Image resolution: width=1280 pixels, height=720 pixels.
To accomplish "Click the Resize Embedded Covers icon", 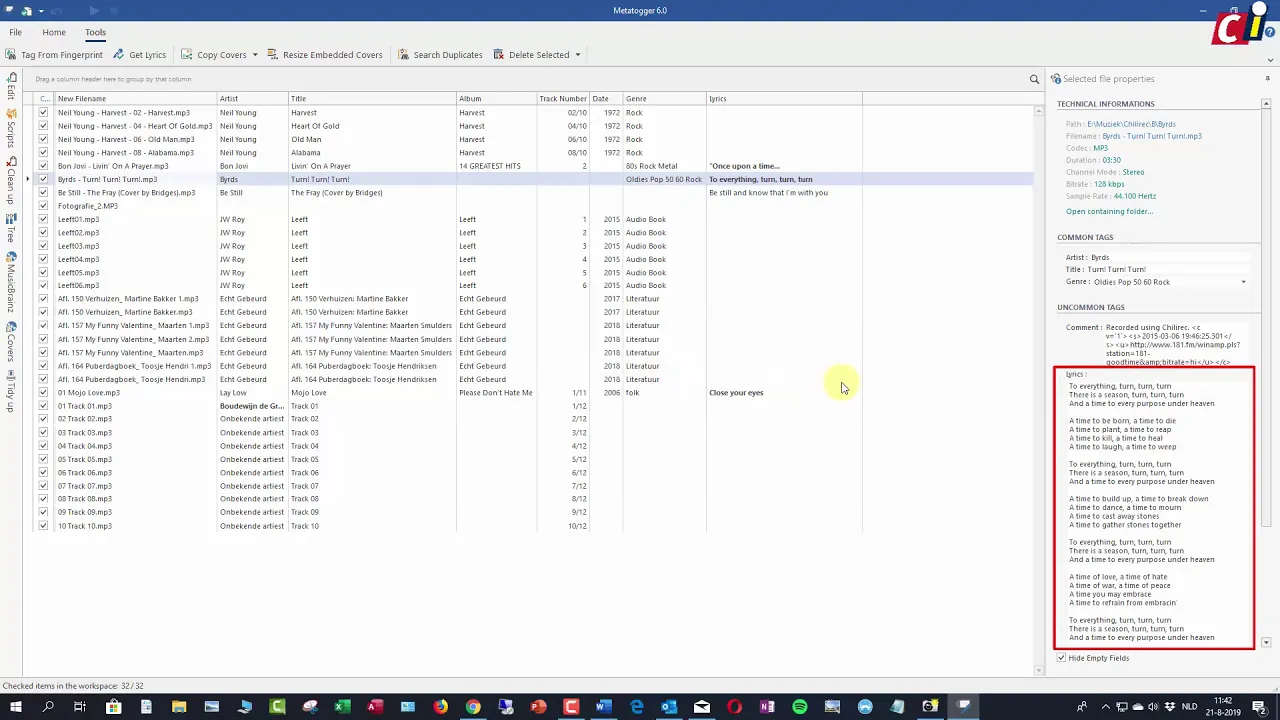I will coord(273,55).
